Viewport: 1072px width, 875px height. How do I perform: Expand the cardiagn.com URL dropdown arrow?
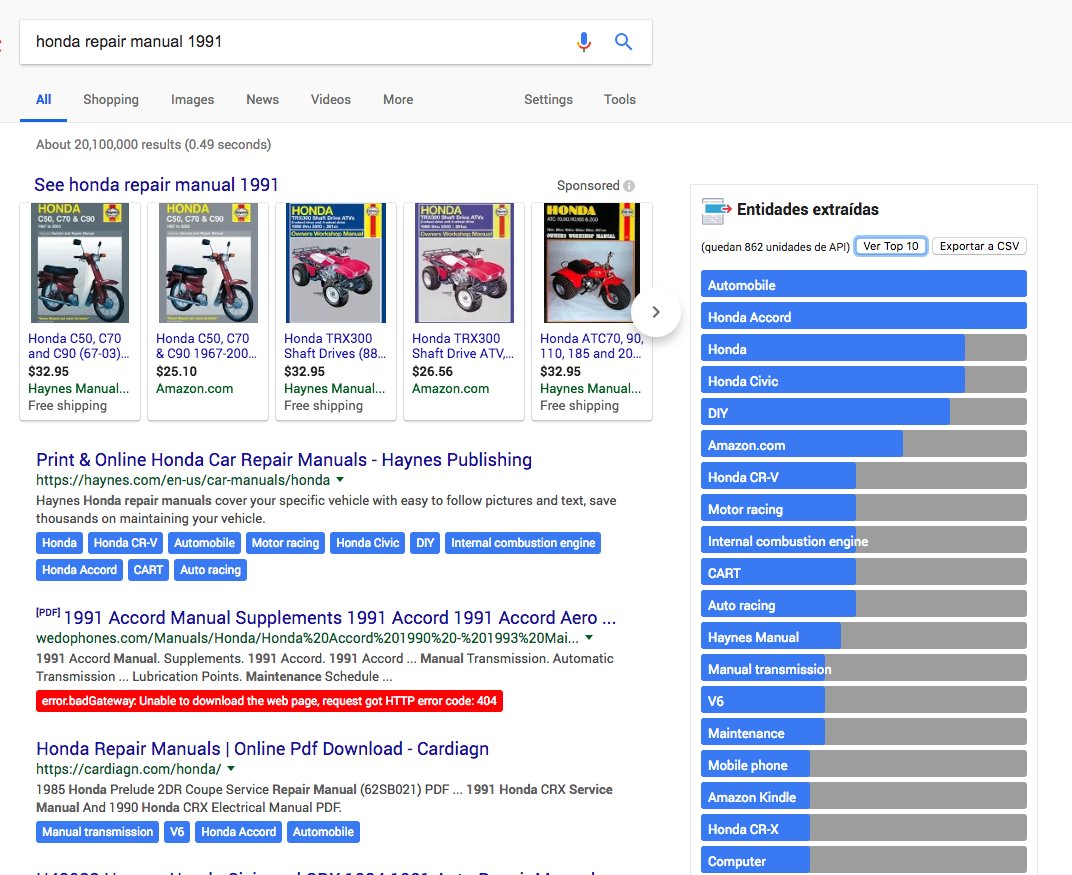(x=231, y=769)
